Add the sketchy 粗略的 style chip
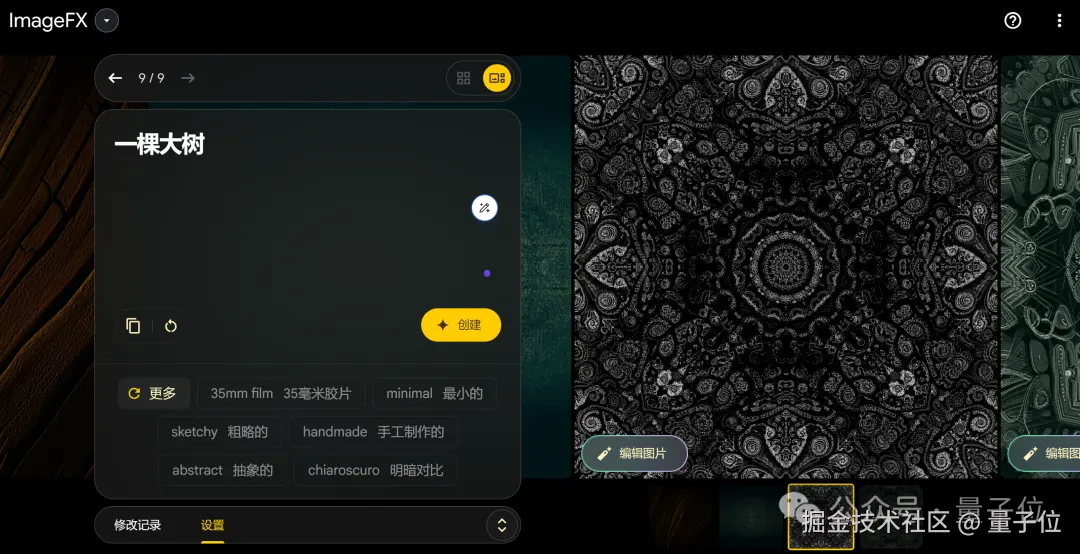Screen dimensions: 1080x554 tap(219, 432)
